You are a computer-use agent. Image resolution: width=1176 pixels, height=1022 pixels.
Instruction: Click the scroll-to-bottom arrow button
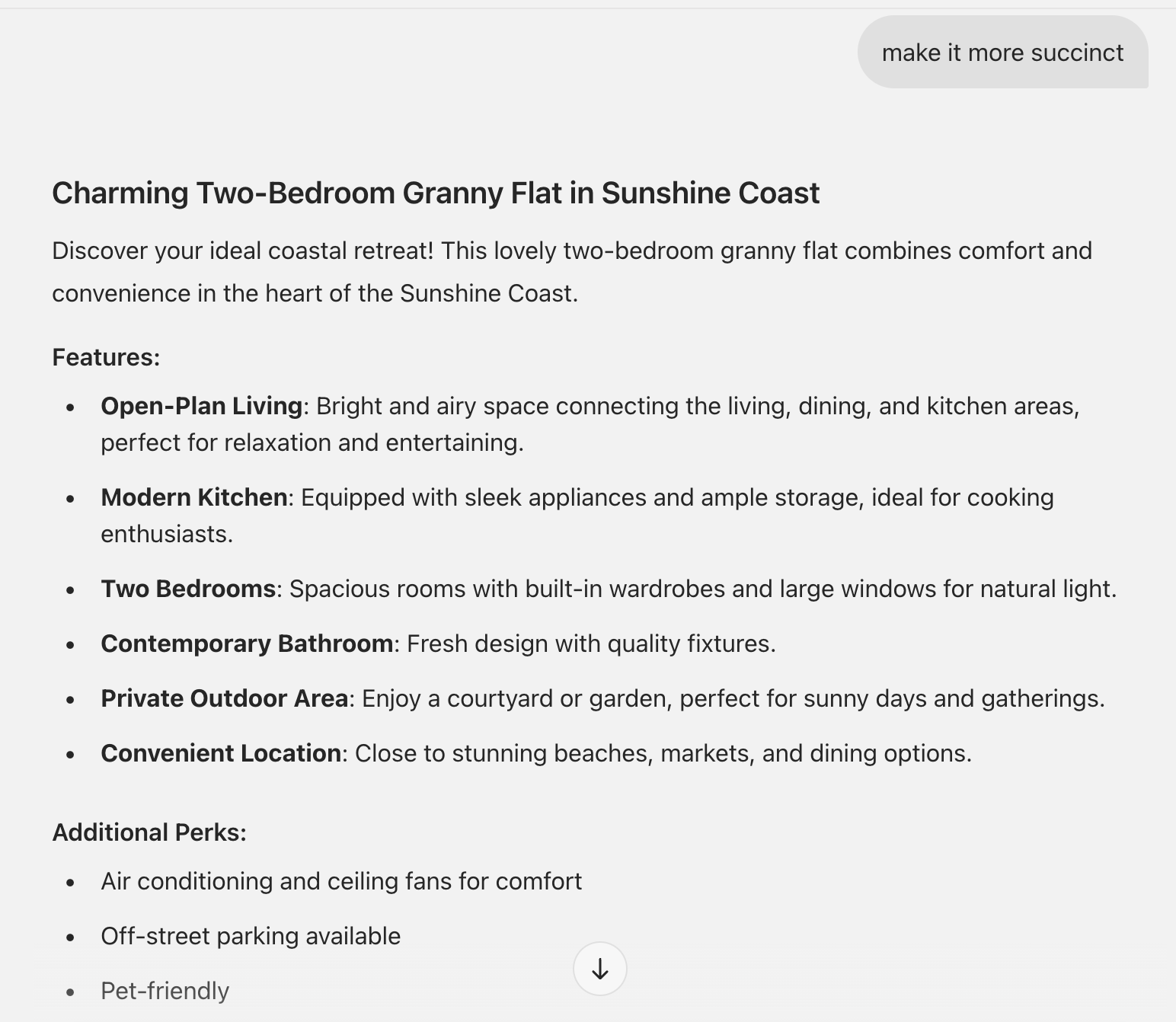click(x=600, y=969)
